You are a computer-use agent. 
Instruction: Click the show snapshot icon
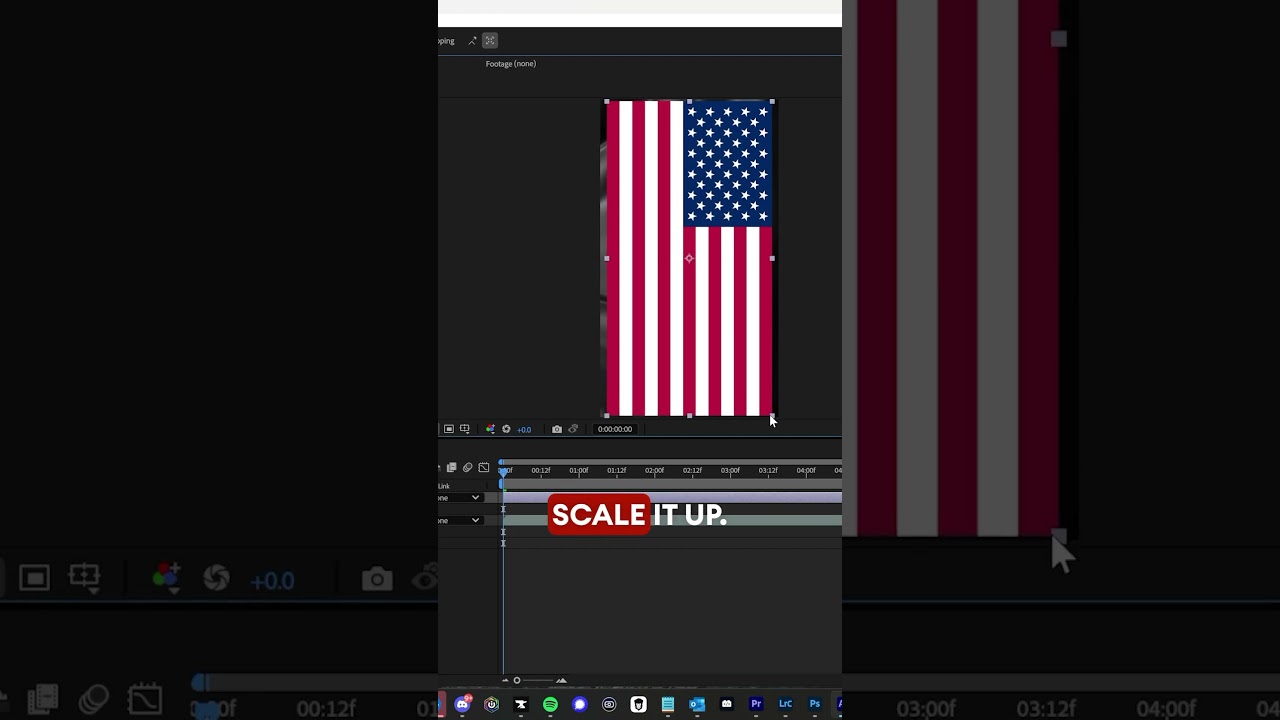[573, 429]
